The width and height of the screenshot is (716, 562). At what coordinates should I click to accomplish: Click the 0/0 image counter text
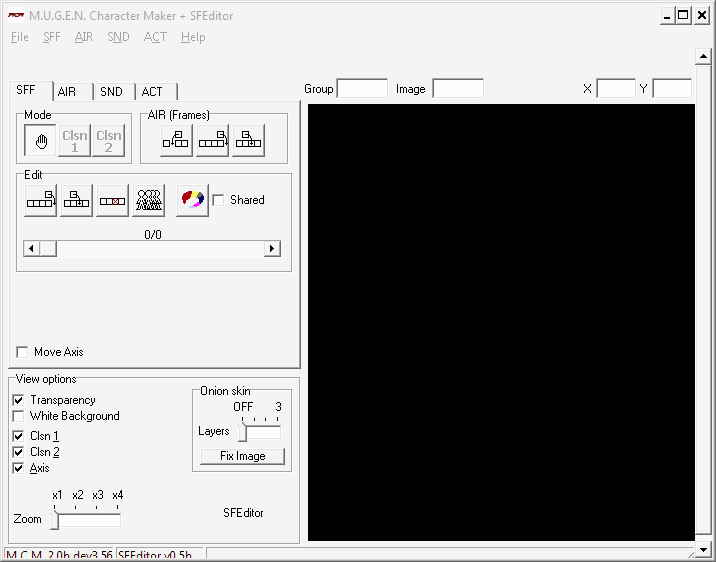point(153,235)
